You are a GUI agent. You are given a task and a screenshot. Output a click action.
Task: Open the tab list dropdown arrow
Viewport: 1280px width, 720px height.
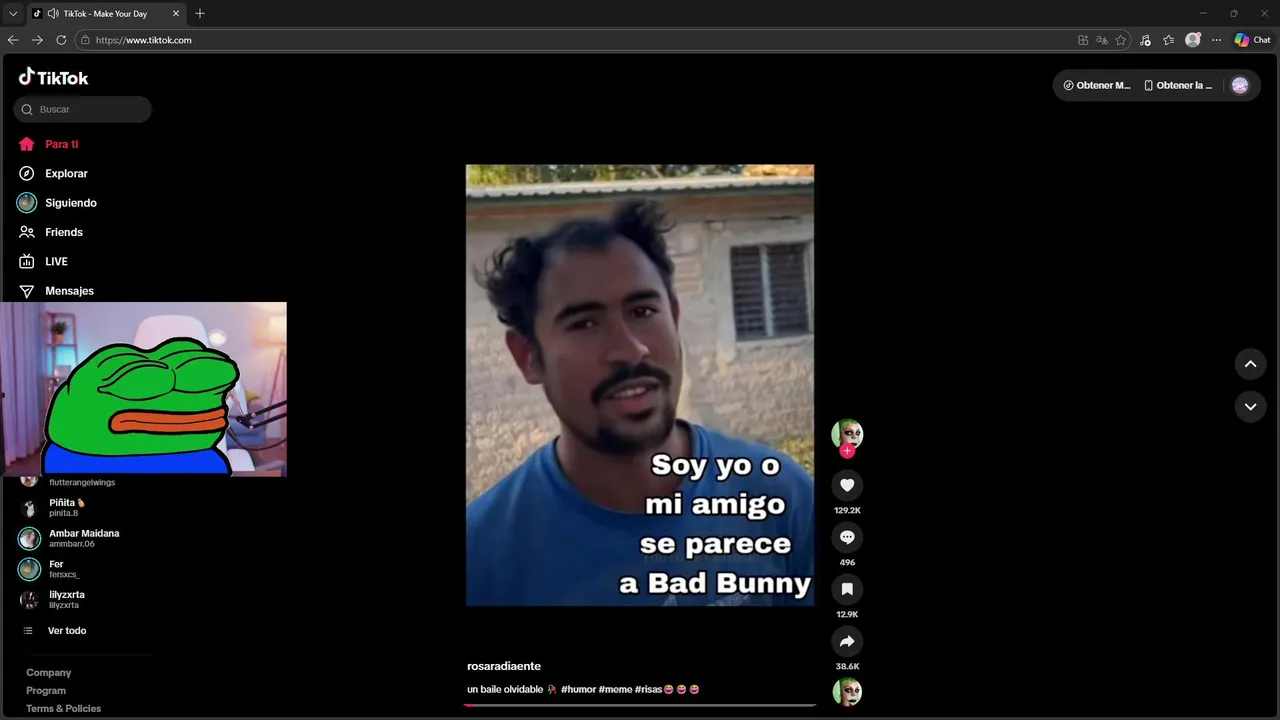(12, 14)
